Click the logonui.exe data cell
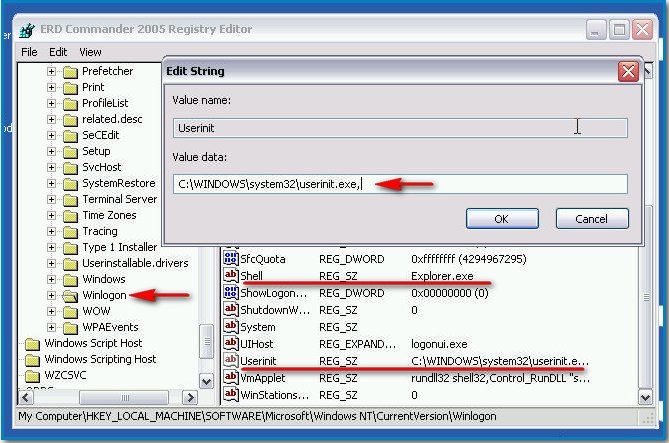669x443 pixels. (439, 344)
